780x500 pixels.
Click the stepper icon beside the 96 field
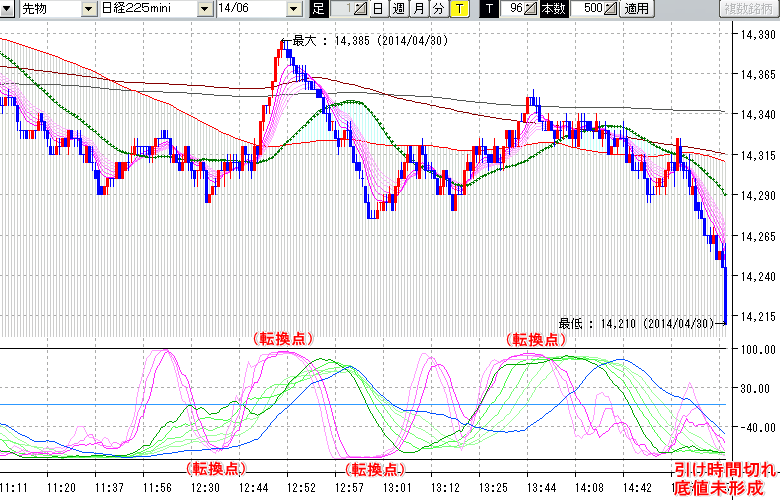(531, 9)
